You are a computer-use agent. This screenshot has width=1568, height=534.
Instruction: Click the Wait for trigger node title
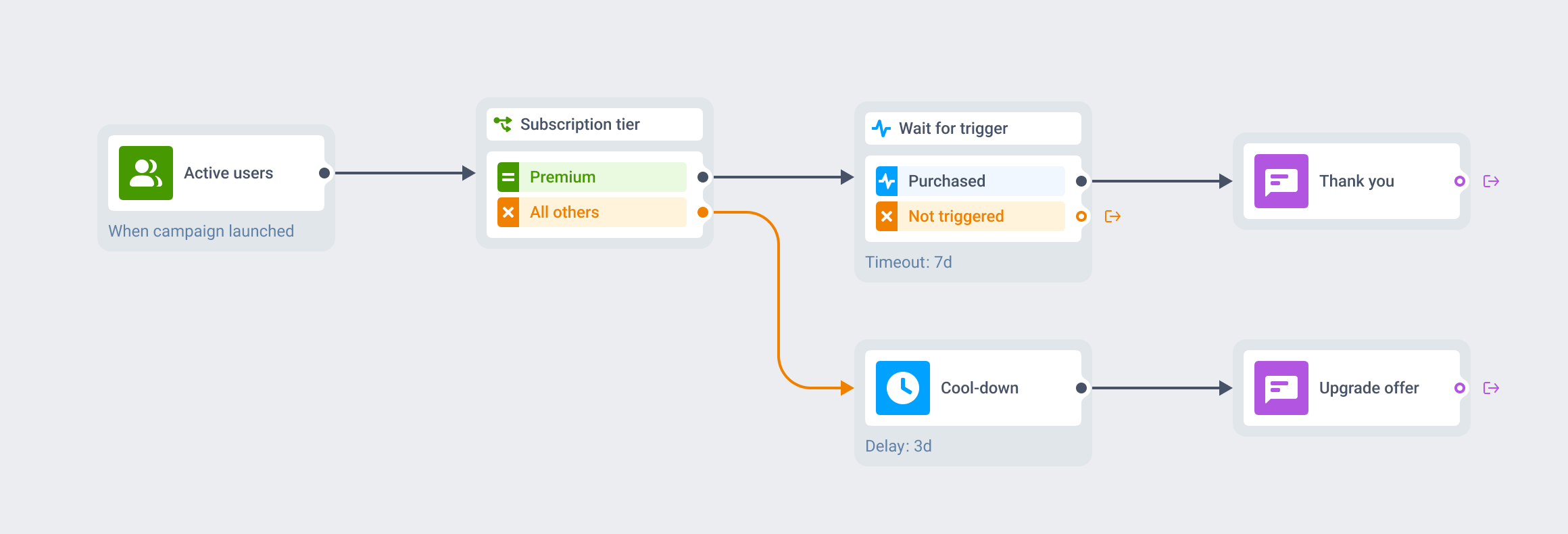tap(953, 128)
